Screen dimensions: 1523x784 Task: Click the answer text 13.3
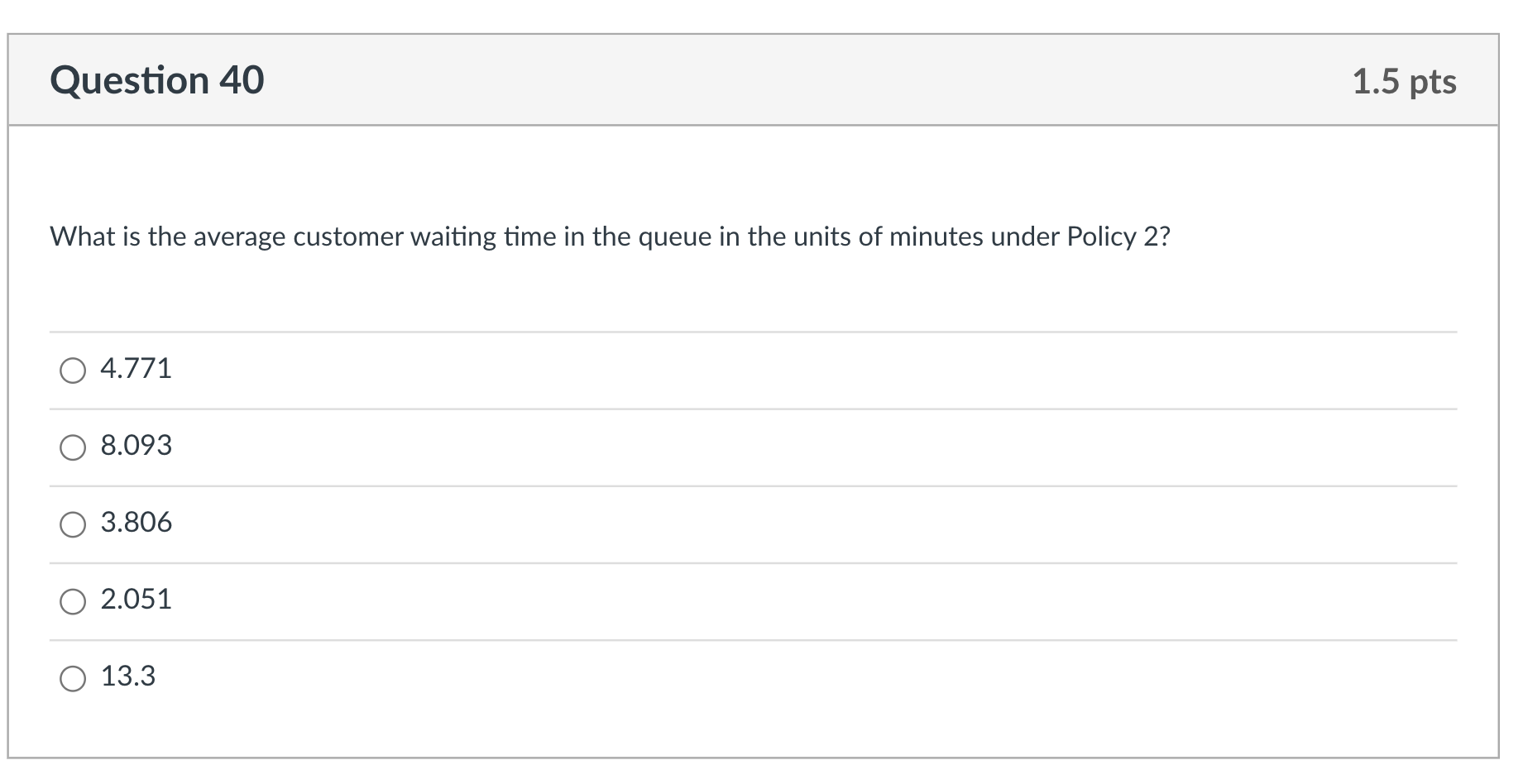[130, 676]
